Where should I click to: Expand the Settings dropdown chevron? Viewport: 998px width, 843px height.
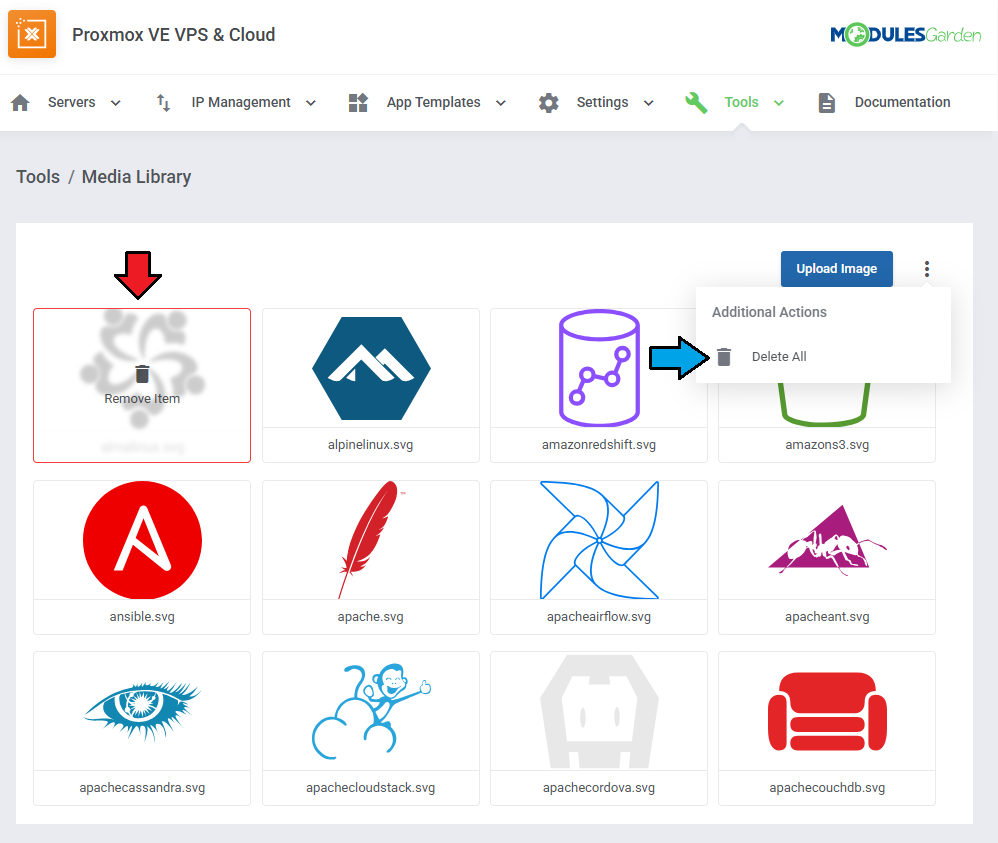(x=649, y=103)
